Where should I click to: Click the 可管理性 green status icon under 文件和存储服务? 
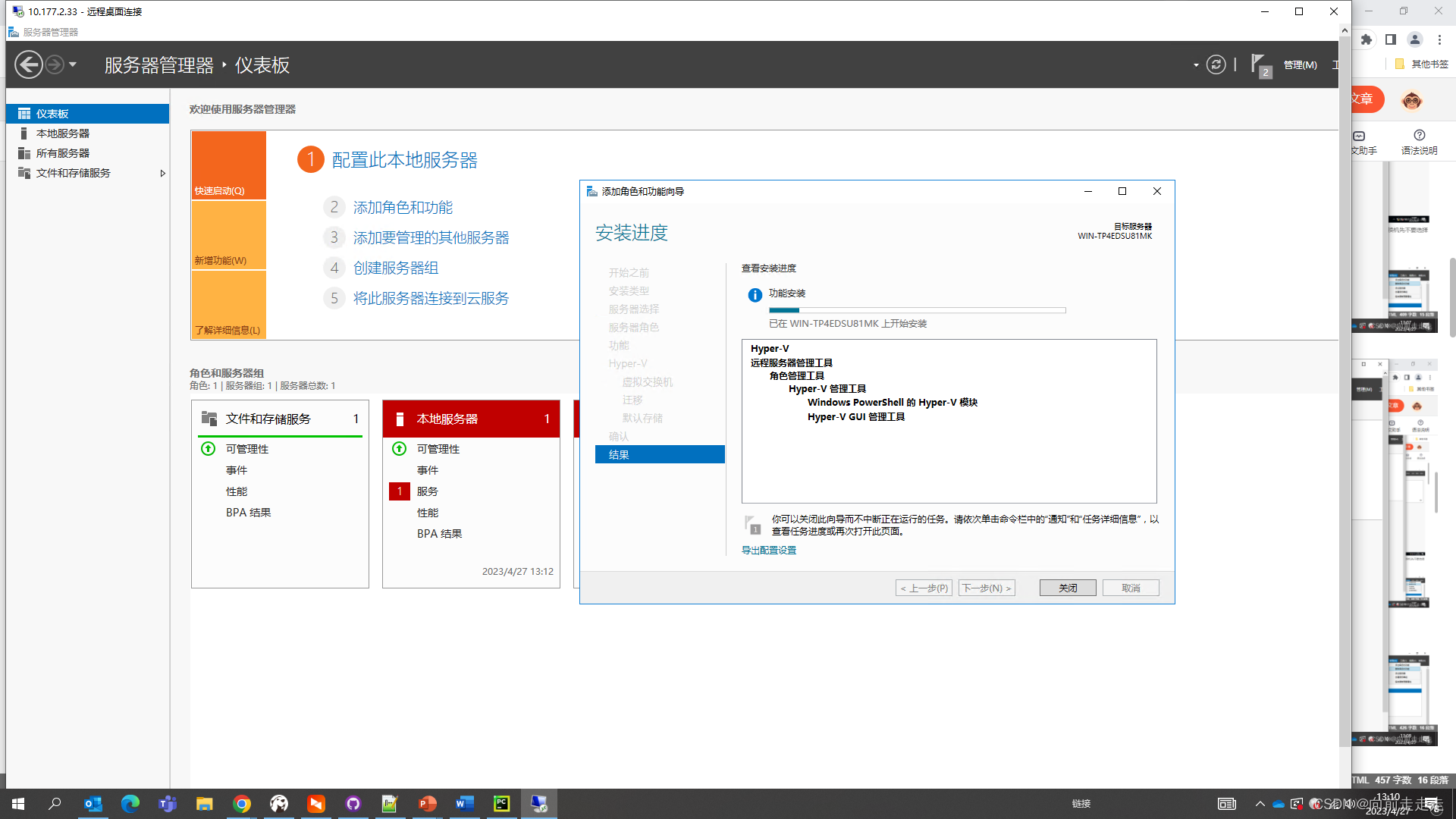tap(209, 449)
